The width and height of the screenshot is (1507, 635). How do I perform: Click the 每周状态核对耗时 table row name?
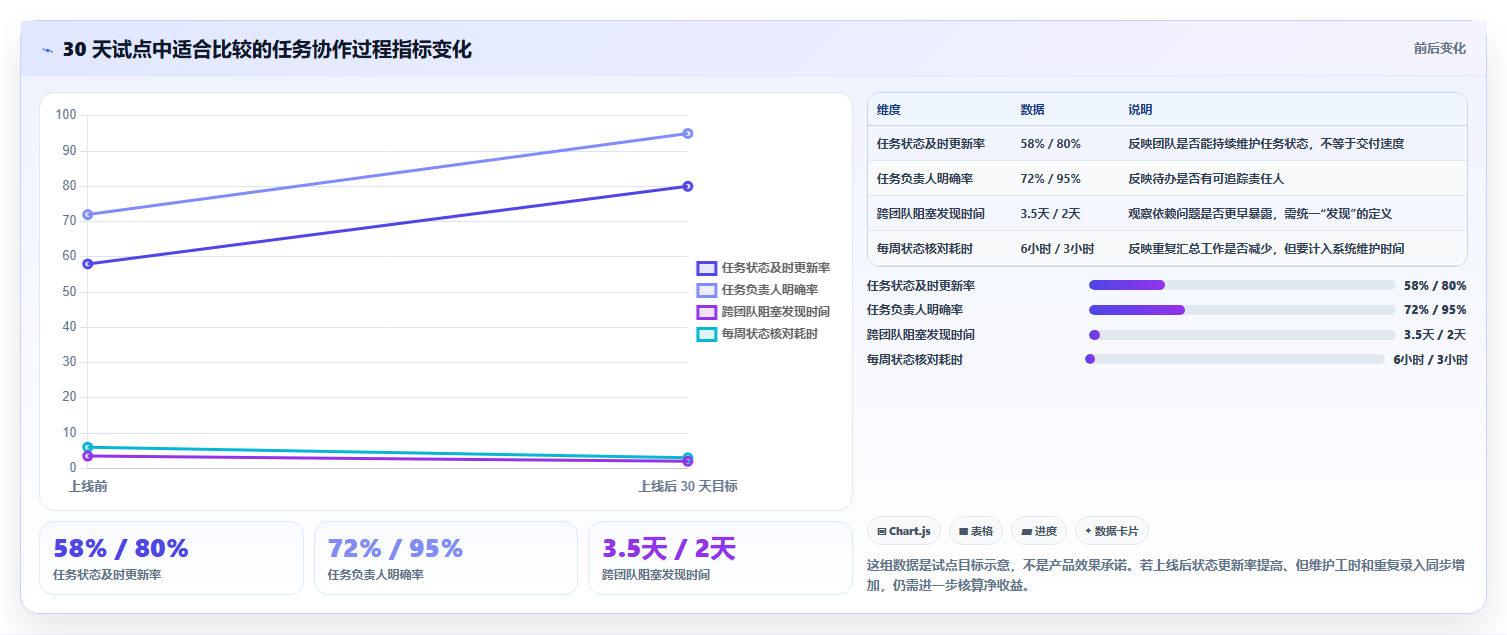pos(925,249)
